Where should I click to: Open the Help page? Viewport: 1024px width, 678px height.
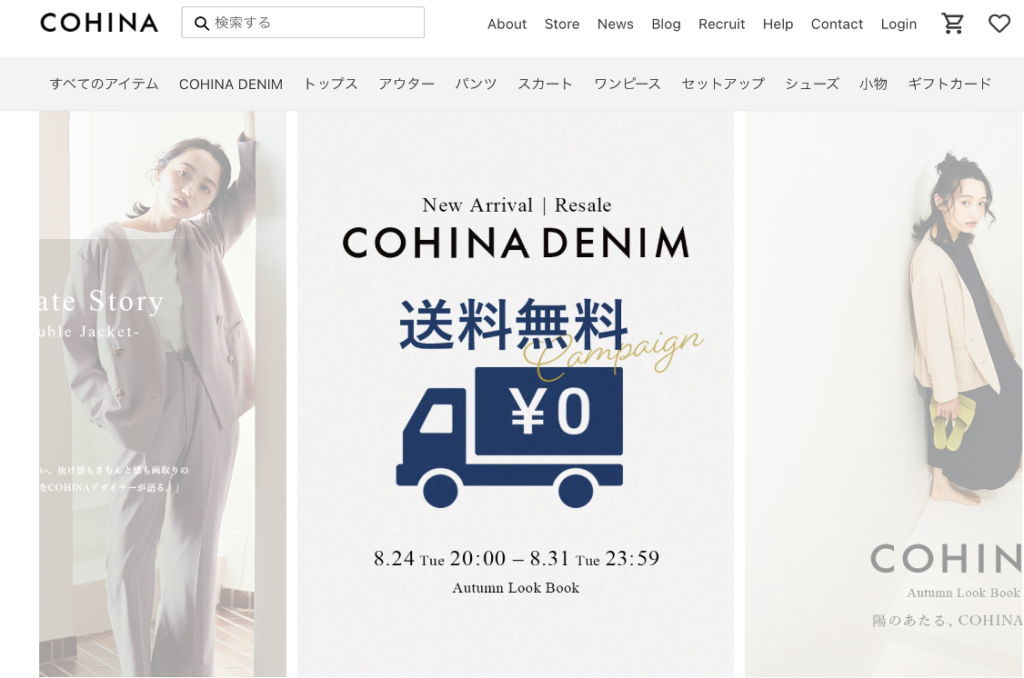coord(778,24)
